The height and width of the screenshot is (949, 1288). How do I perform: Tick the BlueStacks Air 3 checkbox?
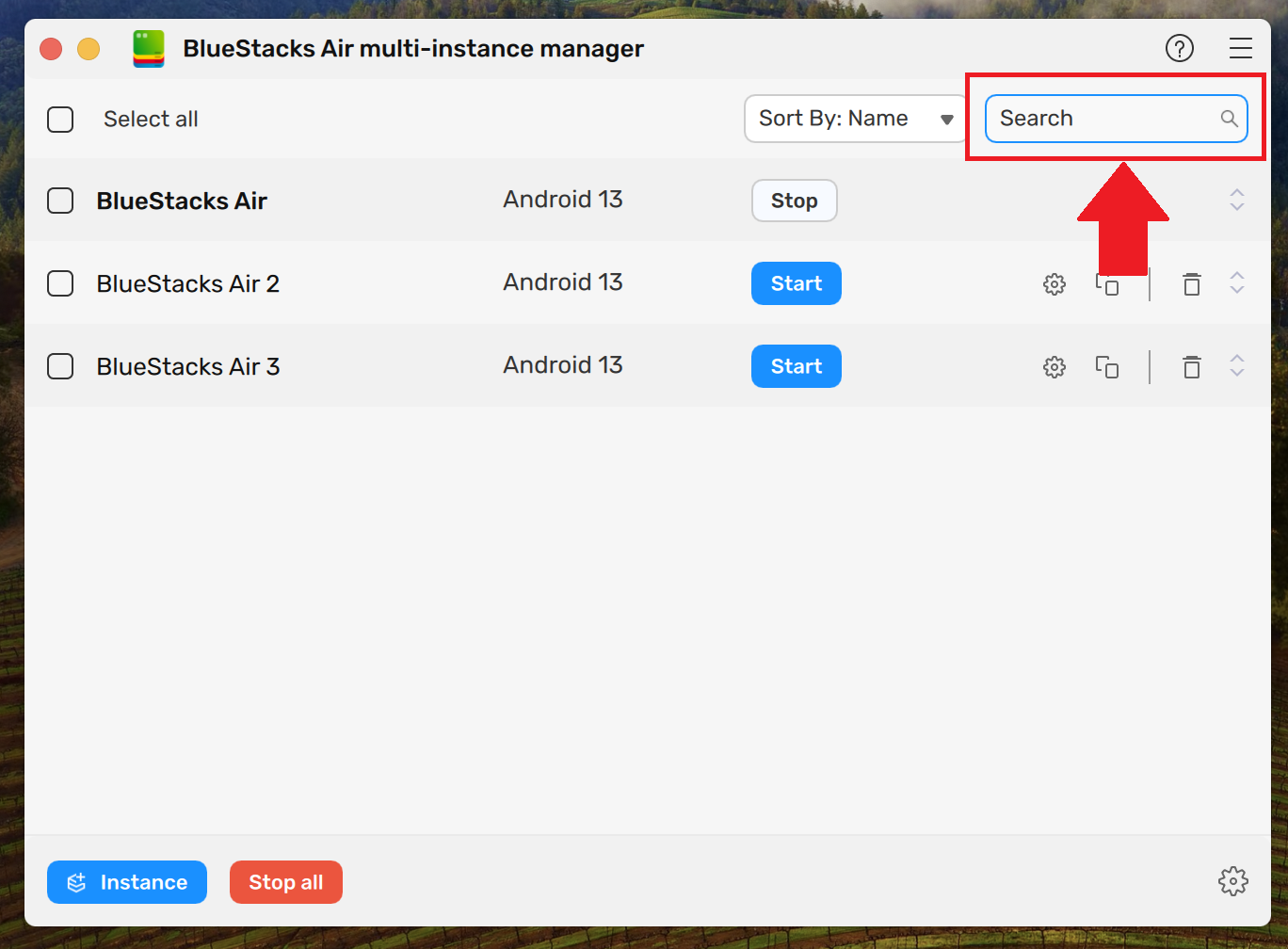[60, 366]
